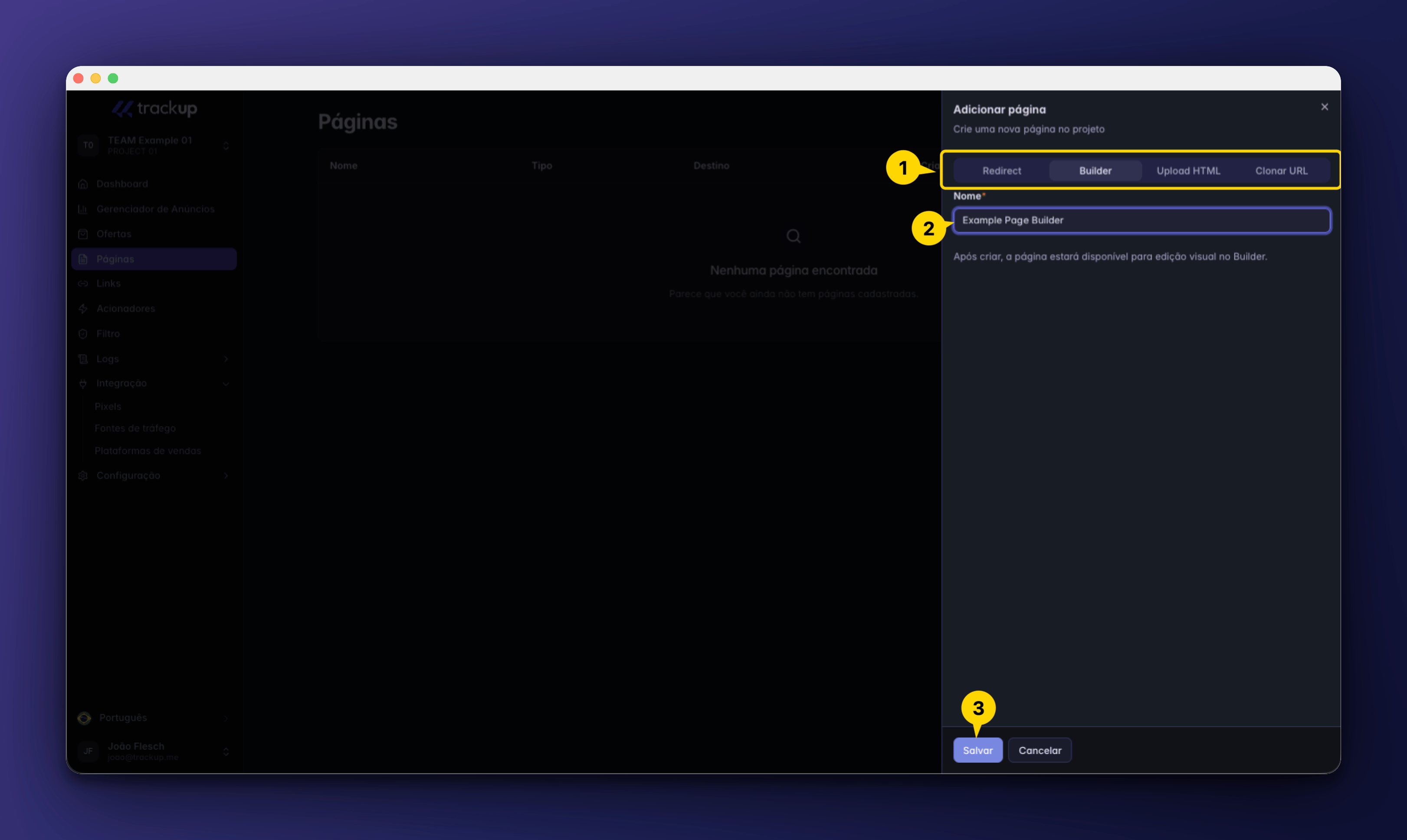Click the search icon above Nenhuma página encontrada
Image resolution: width=1407 pixels, height=840 pixels.
794,236
